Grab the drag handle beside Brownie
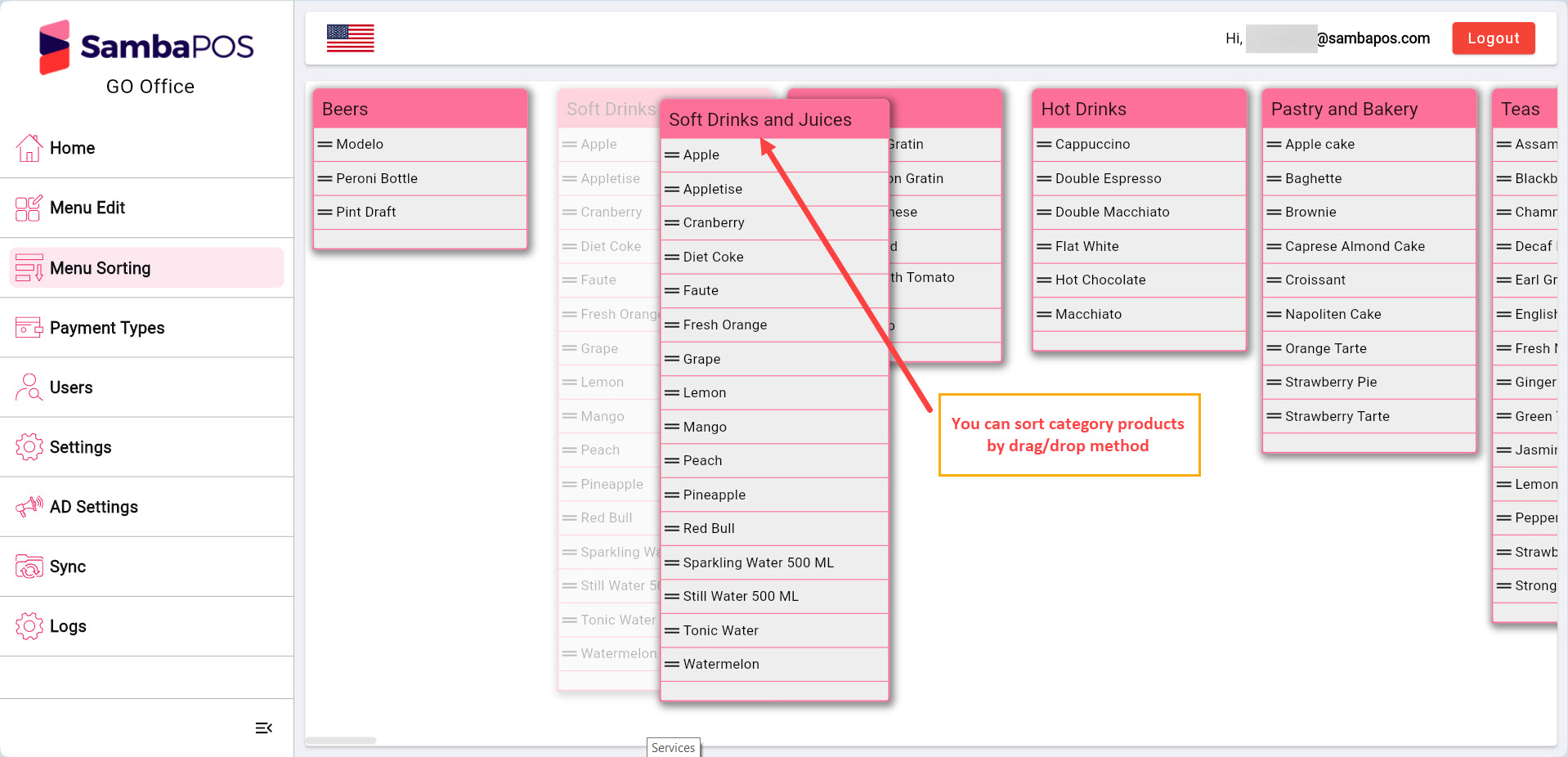This screenshot has height=757, width=1568. pyautogui.click(x=1274, y=213)
